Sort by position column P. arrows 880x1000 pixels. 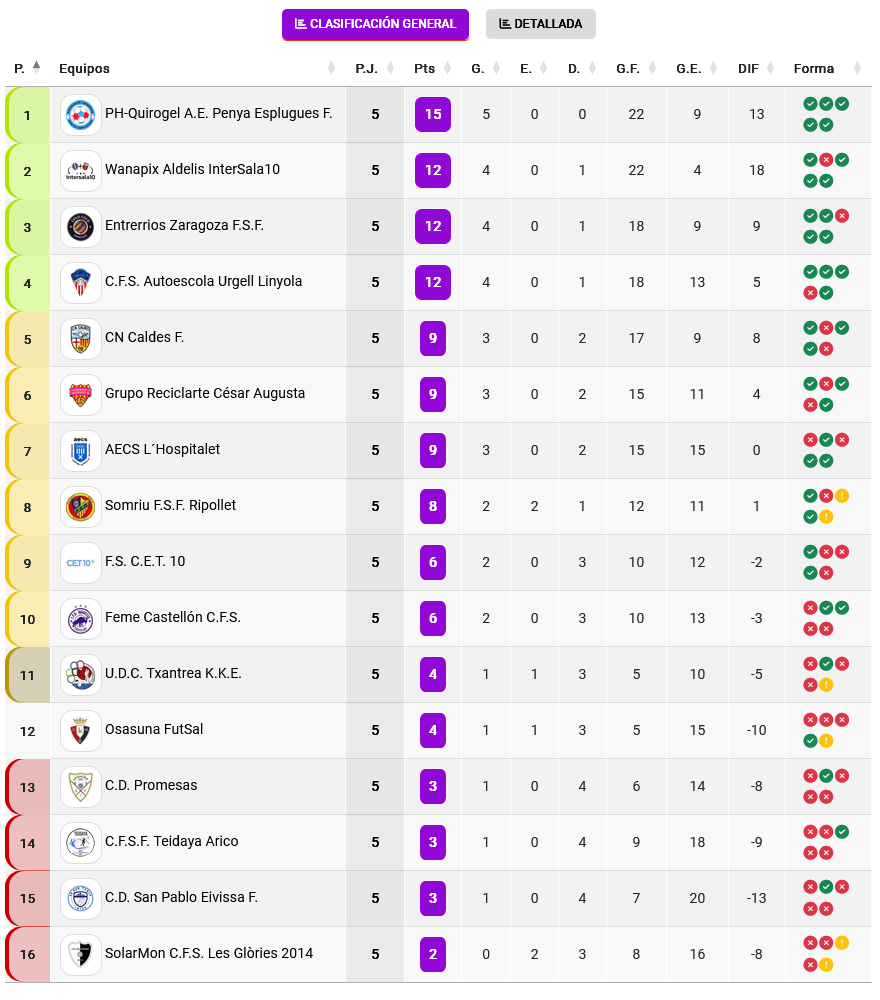point(37,68)
